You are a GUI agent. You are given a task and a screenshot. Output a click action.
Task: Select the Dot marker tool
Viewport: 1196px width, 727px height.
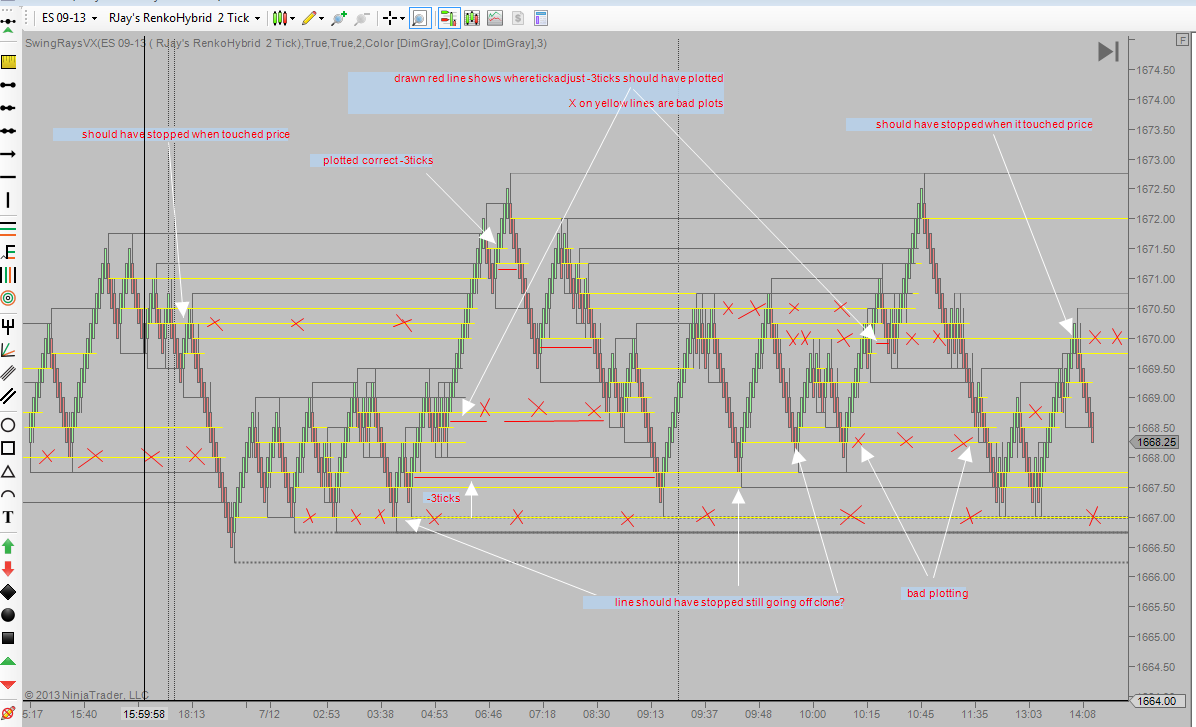coord(8,615)
